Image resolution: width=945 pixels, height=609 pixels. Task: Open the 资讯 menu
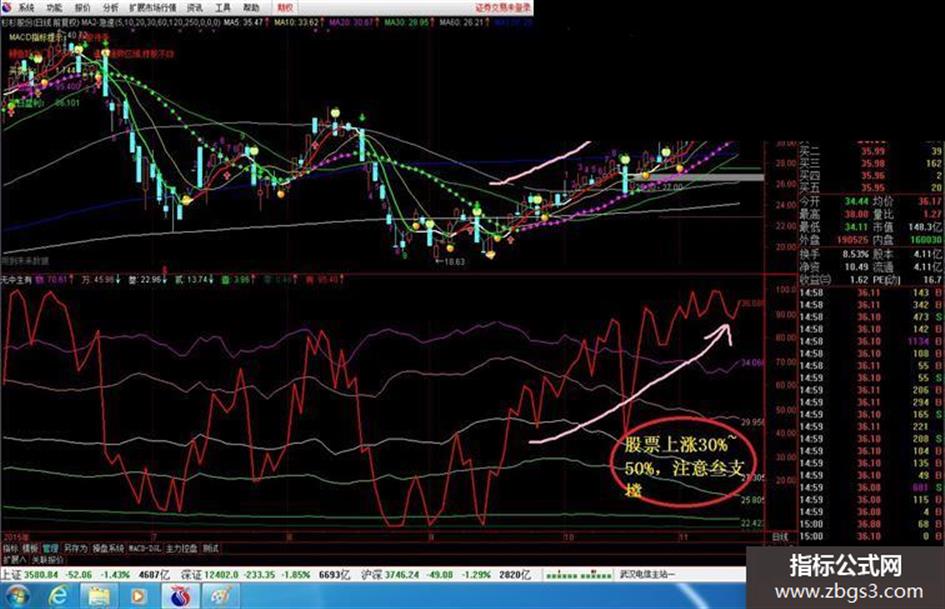[195, 8]
